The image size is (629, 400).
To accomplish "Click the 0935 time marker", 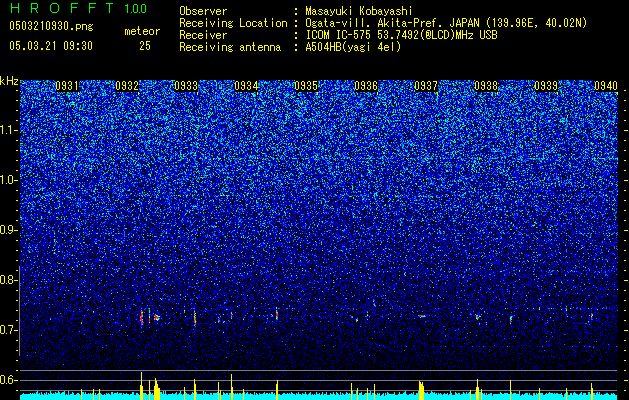I will (x=306, y=86).
